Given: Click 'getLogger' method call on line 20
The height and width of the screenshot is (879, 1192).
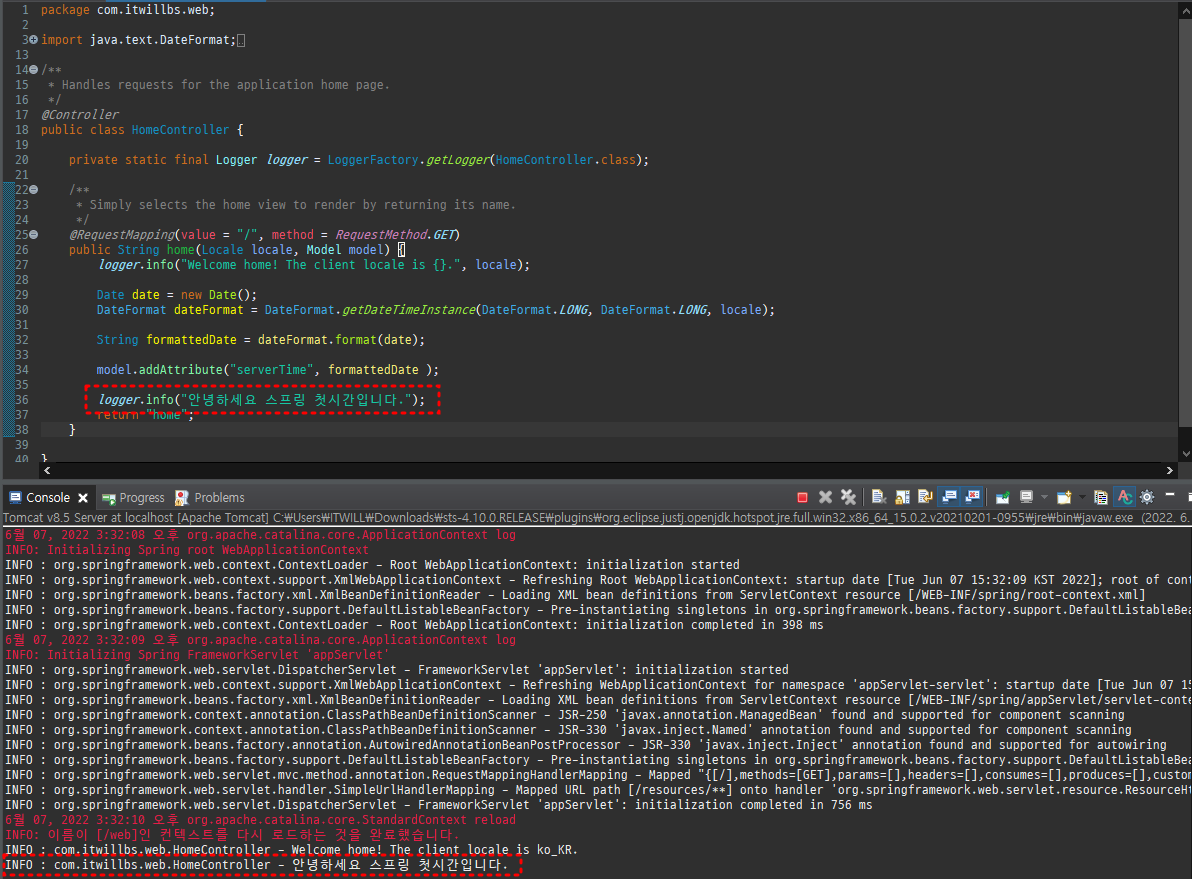Looking at the screenshot, I should (x=458, y=160).
